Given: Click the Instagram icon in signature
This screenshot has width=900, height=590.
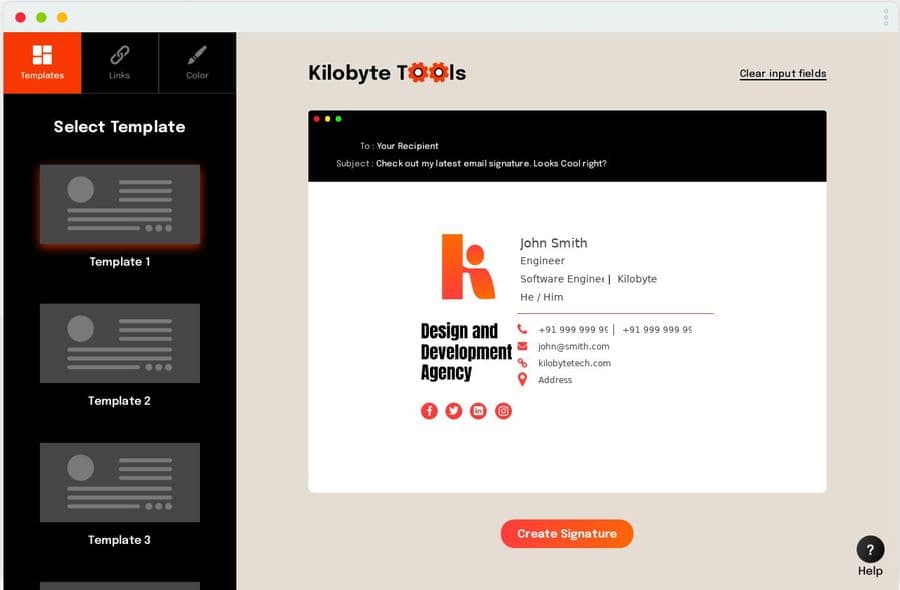Looking at the screenshot, I should point(503,411).
